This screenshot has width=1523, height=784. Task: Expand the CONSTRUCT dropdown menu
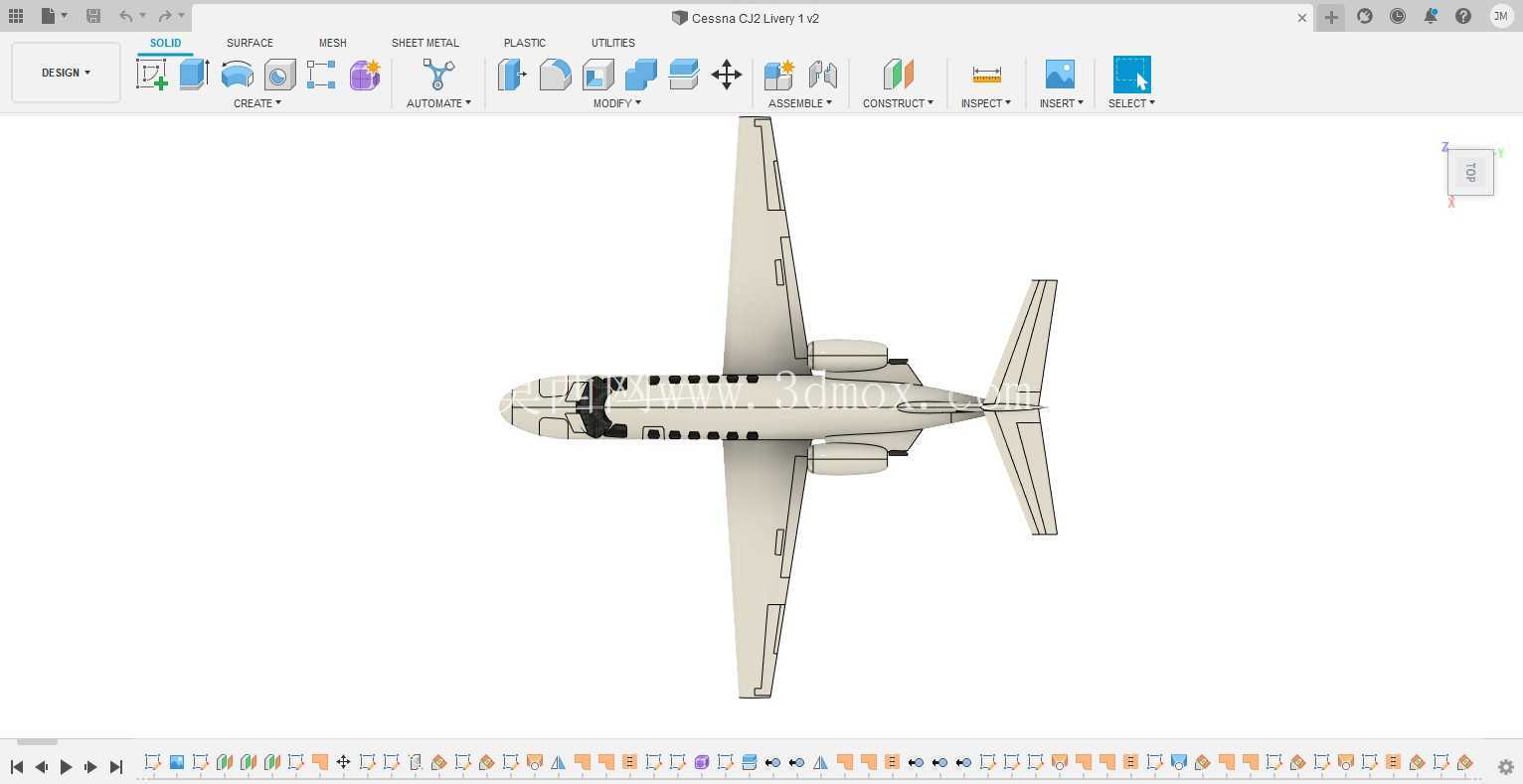tap(898, 103)
